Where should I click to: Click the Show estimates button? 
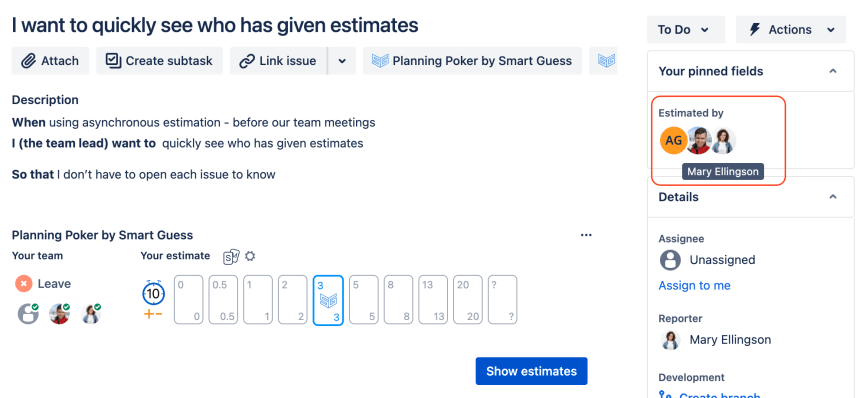pos(531,371)
